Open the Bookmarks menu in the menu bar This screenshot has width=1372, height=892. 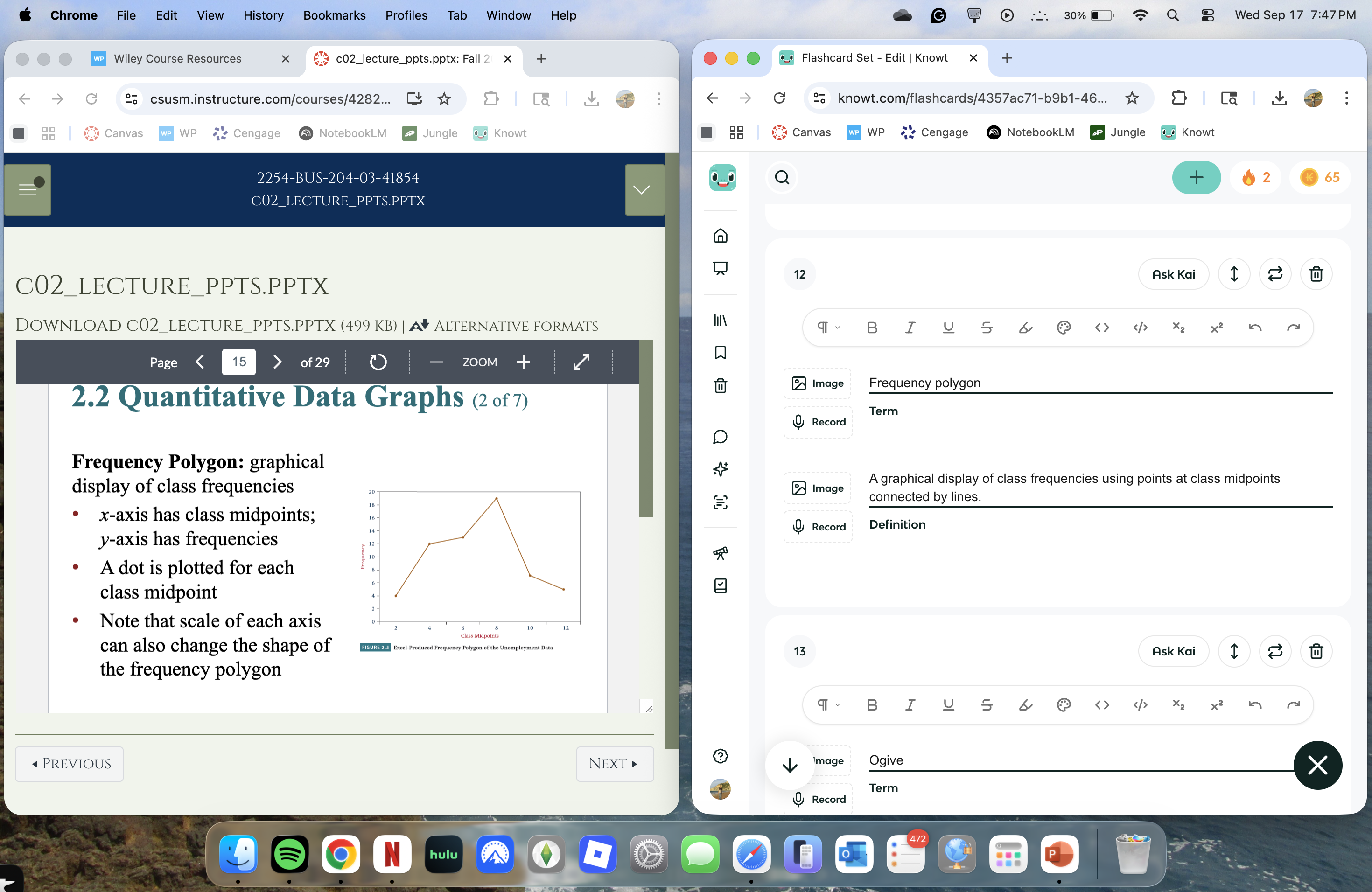(x=334, y=15)
